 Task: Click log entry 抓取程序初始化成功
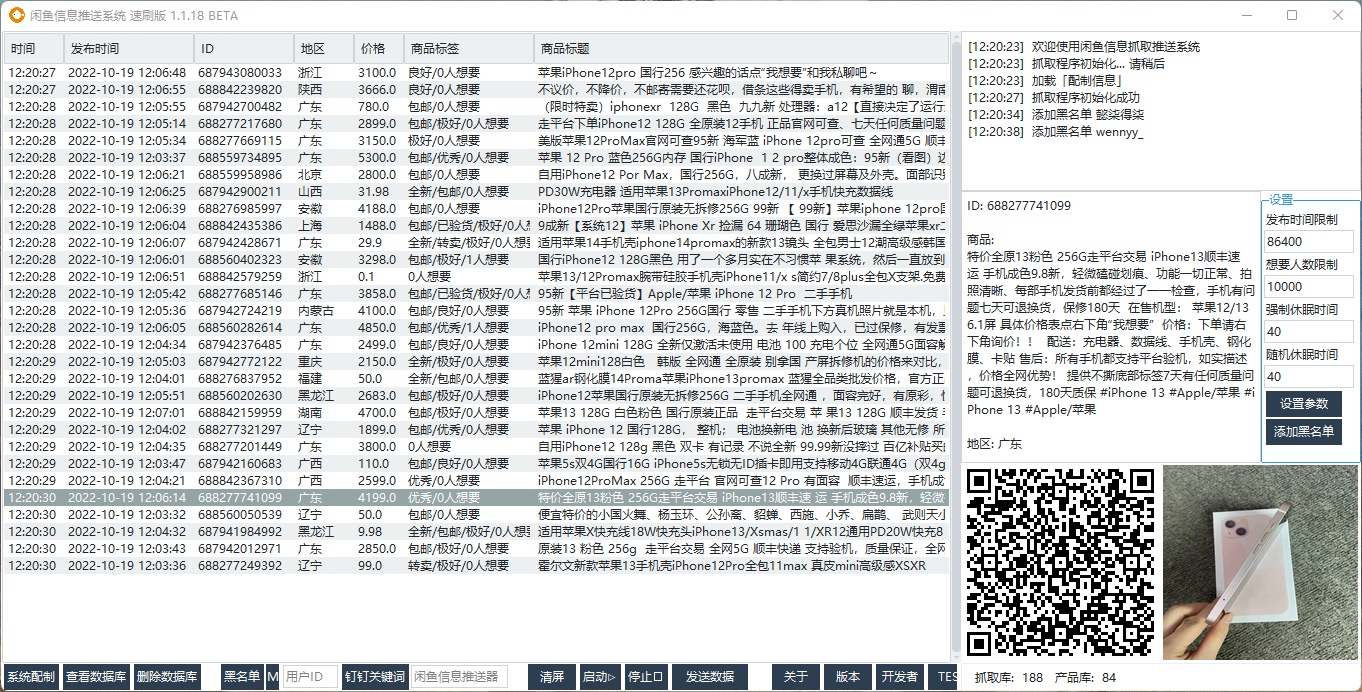[x=1053, y=98]
